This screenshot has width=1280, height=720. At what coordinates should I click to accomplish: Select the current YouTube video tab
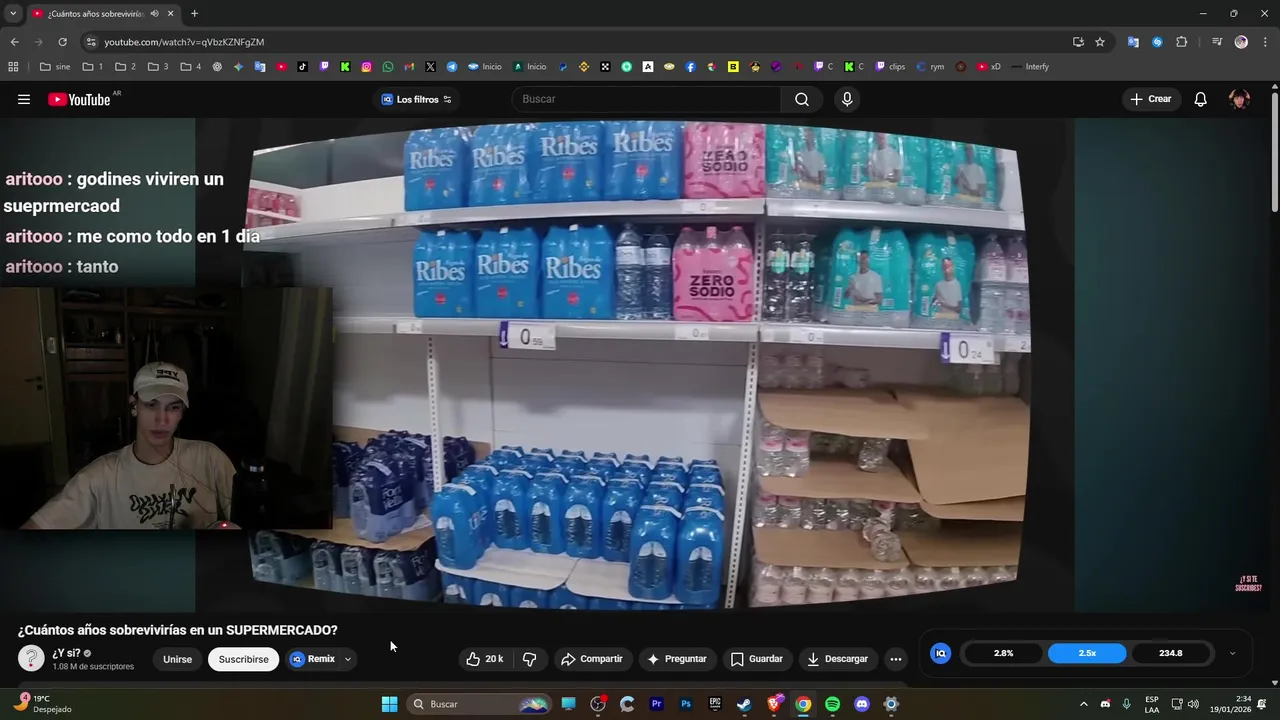(x=104, y=13)
